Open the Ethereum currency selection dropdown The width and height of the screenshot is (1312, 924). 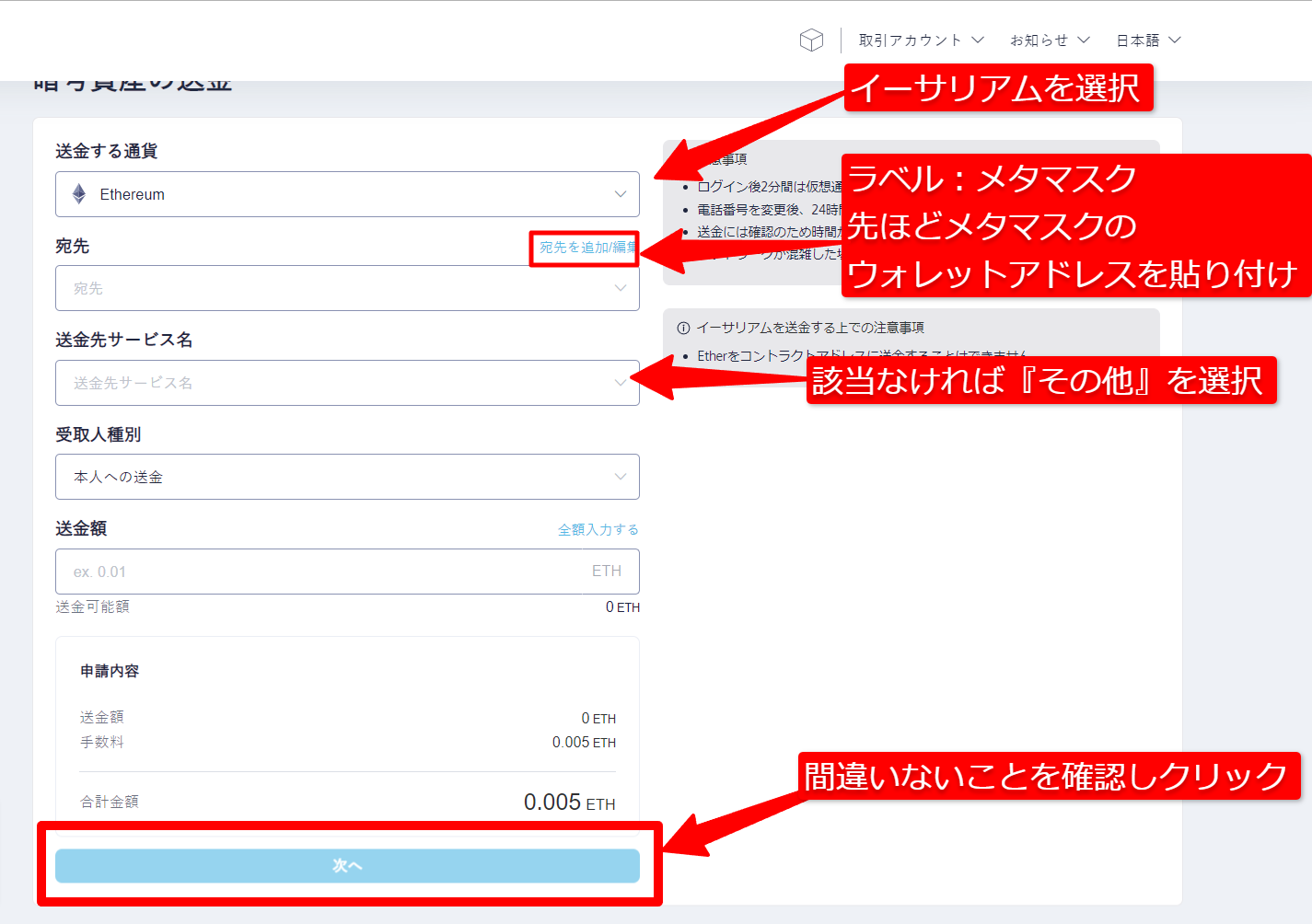pos(346,194)
